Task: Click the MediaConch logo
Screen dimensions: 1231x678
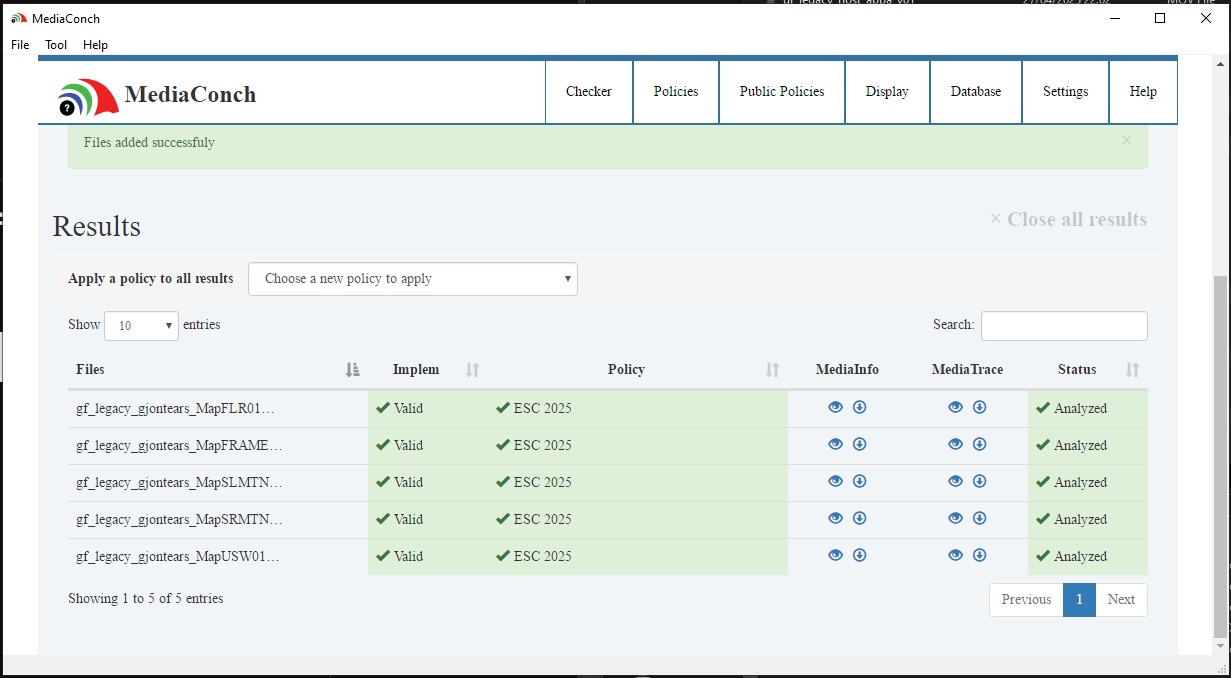Action: pyautogui.click(x=157, y=96)
